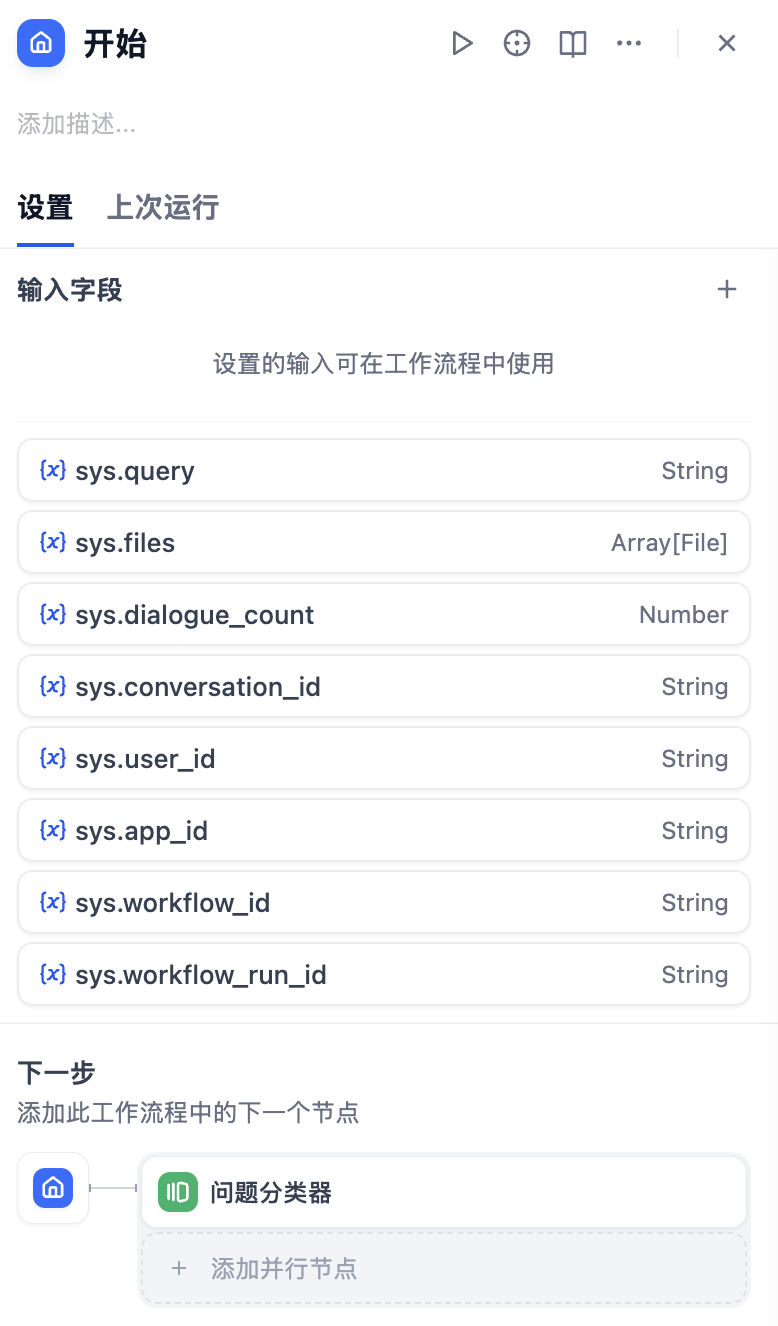The height and width of the screenshot is (1326, 778).
Task: Click variable icon beside sys.query
Action: (x=53, y=471)
